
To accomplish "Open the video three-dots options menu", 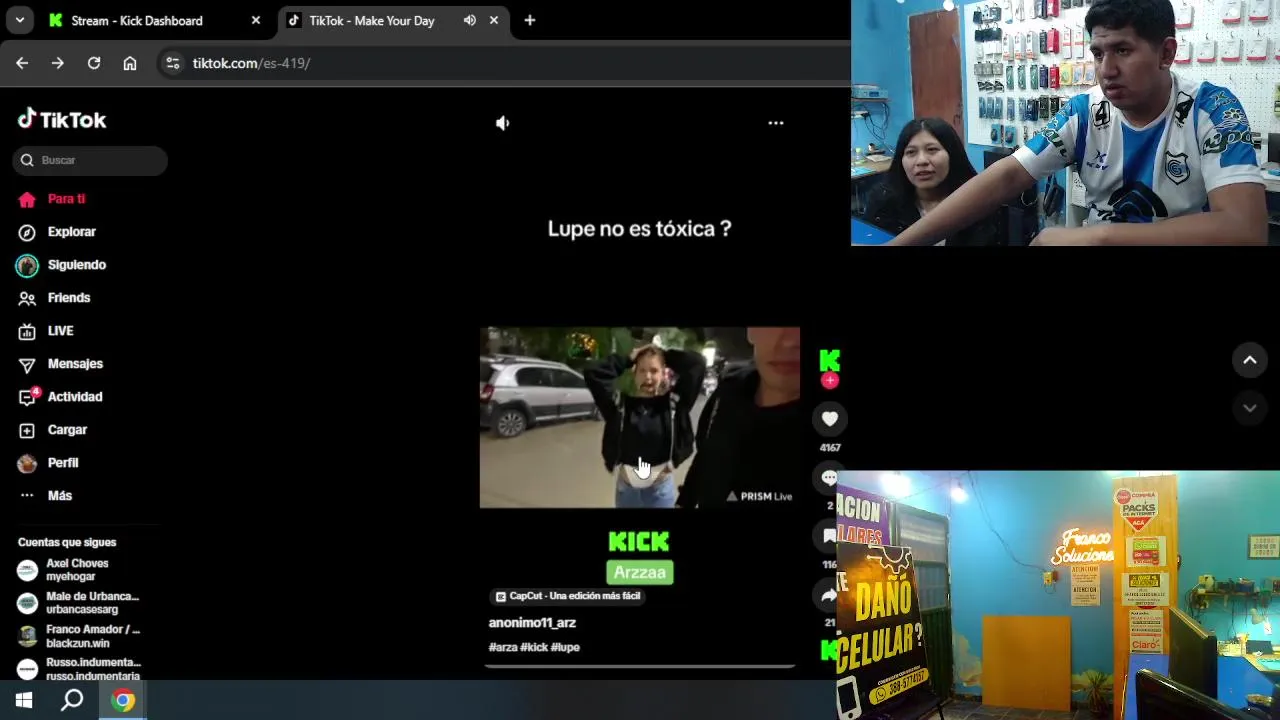I will [776, 123].
